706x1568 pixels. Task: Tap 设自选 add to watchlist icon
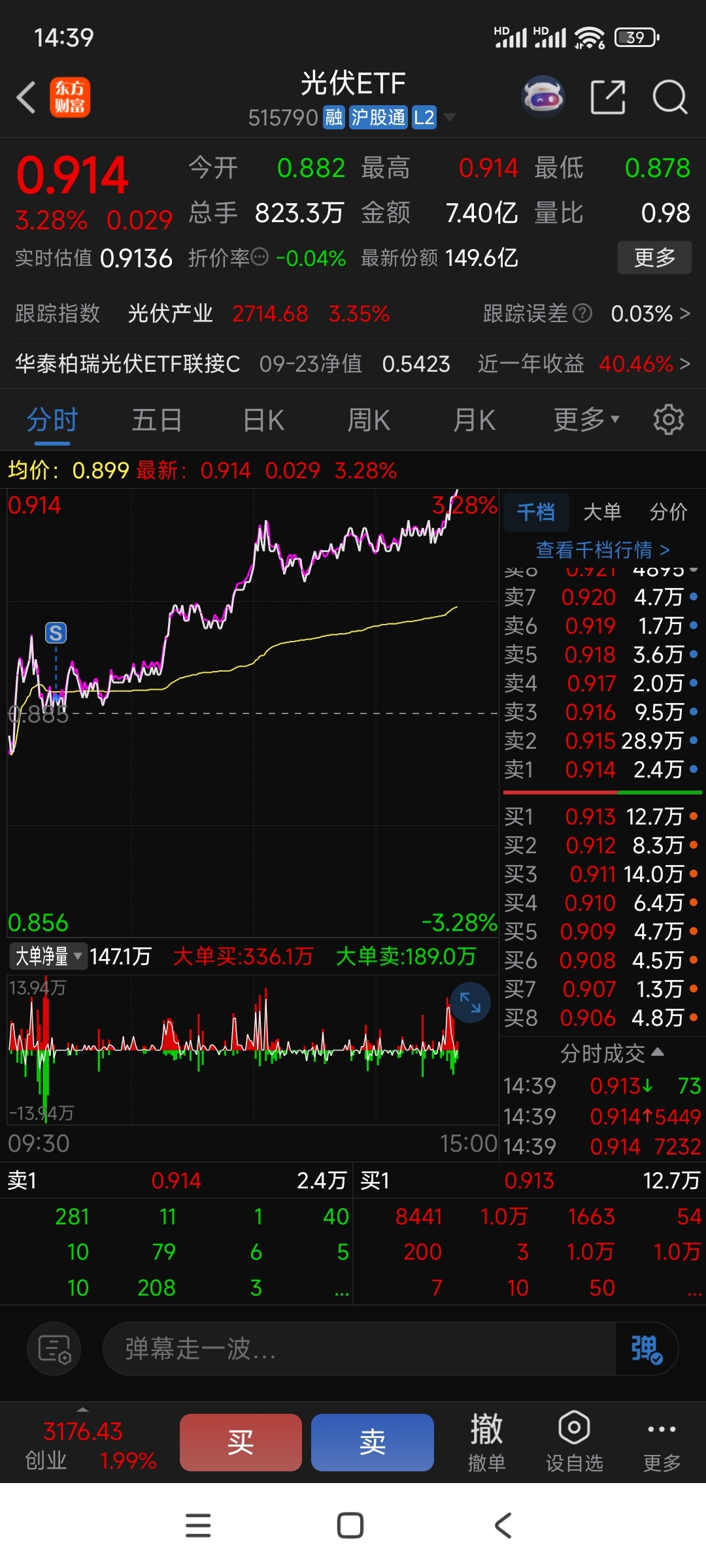point(574,1443)
